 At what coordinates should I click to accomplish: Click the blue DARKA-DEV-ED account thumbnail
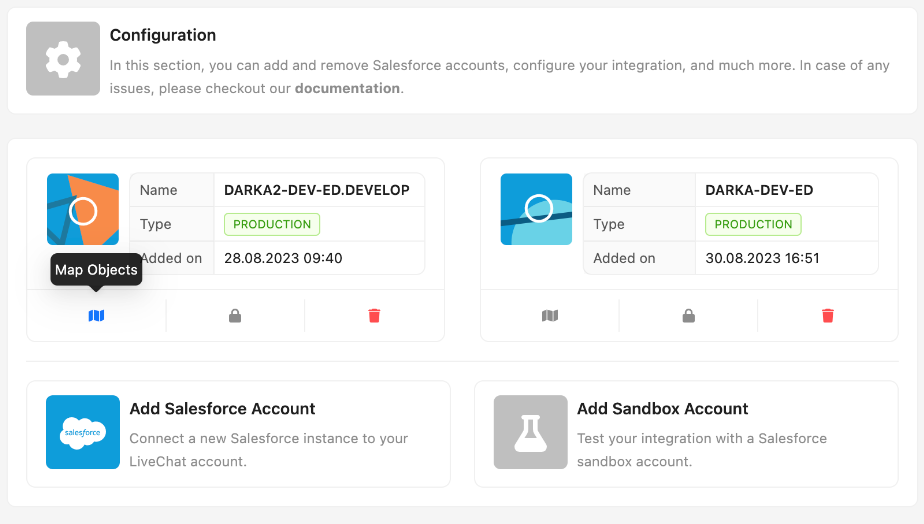pos(536,210)
